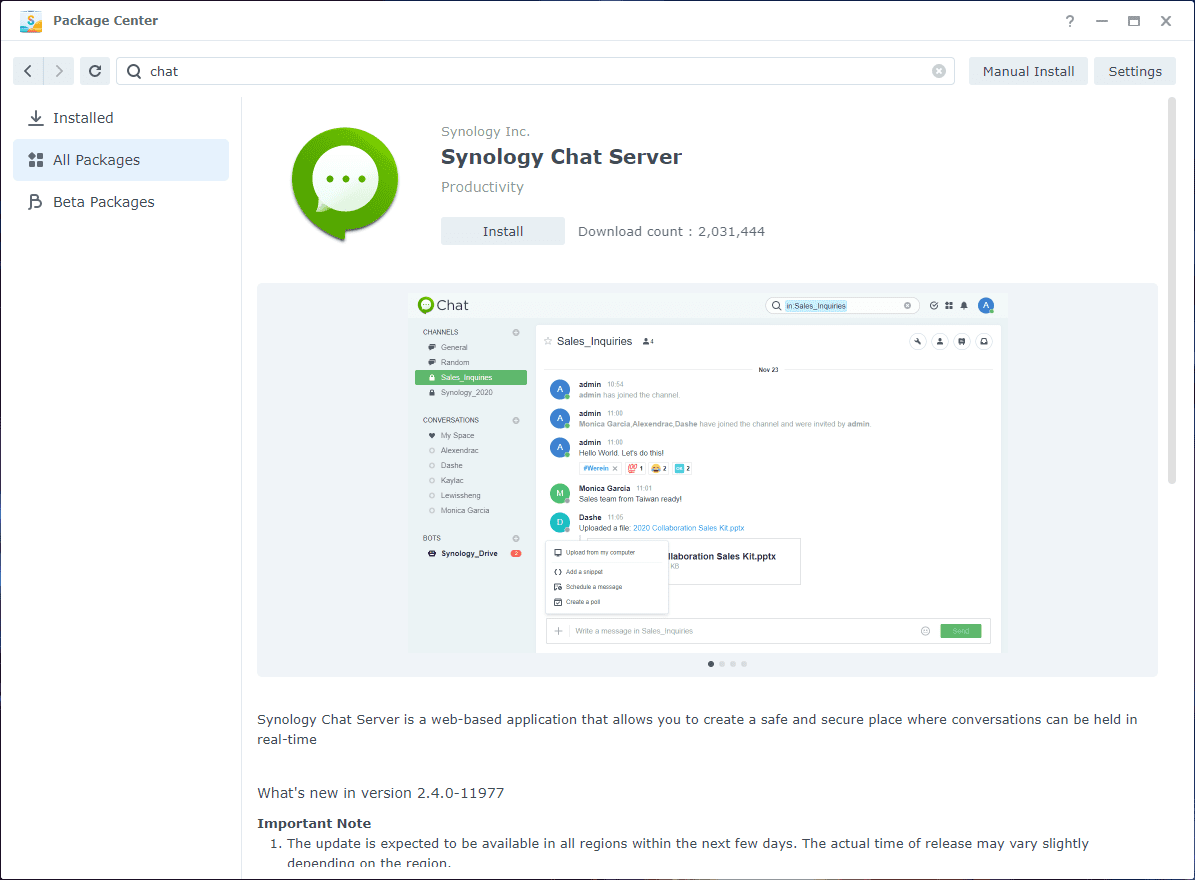Open the help question mark
Viewport: 1195px width, 880px height.
pyautogui.click(x=1069, y=21)
